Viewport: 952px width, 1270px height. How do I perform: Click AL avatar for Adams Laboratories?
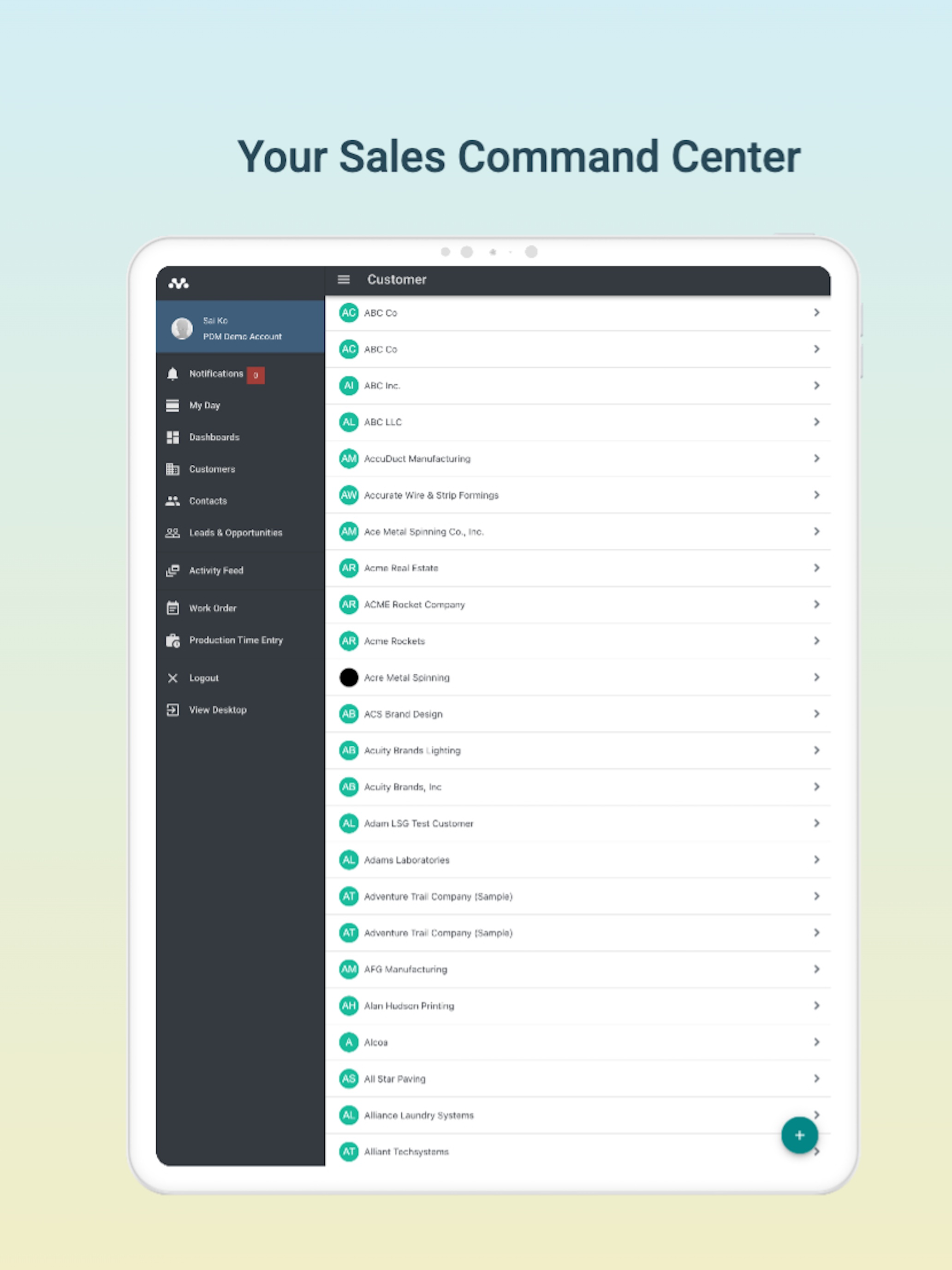coord(348,859)
